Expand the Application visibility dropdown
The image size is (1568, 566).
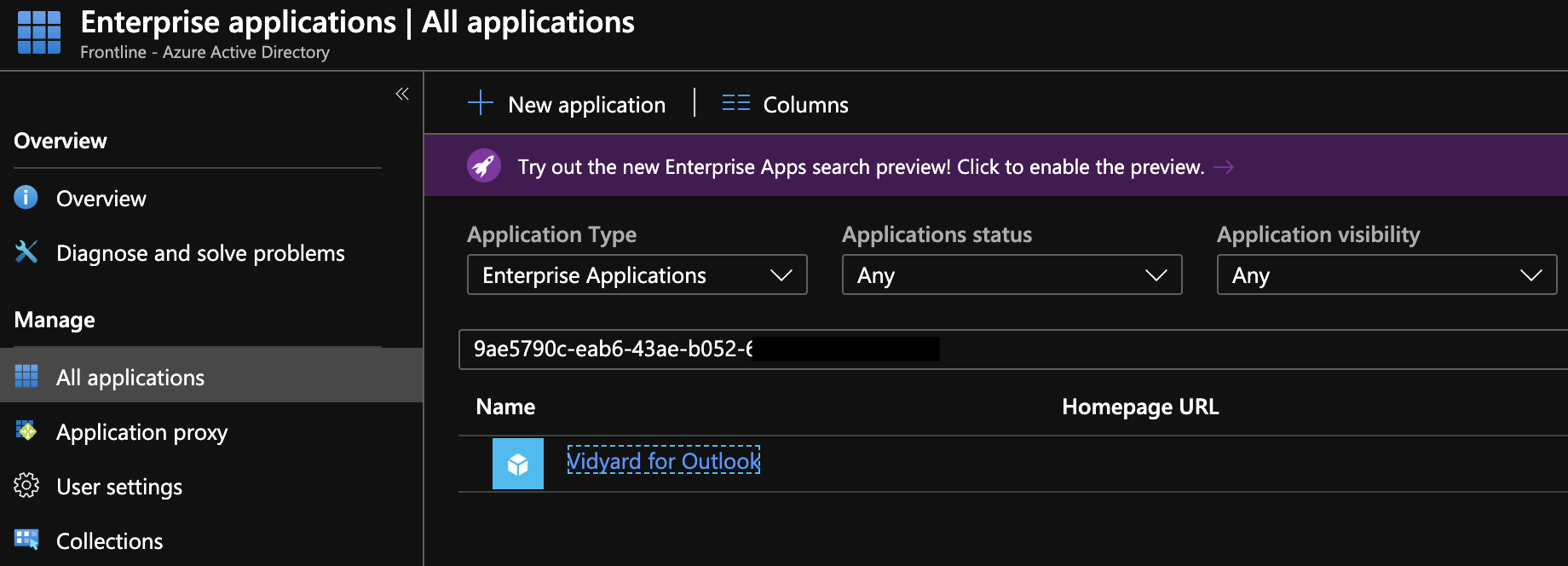tap(1387, 274)
